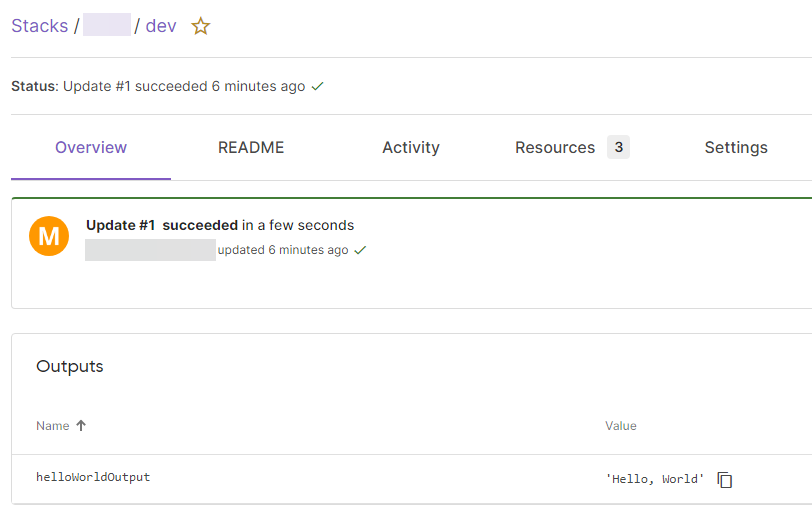Click the orange M user avatar

tap(49, 236)
